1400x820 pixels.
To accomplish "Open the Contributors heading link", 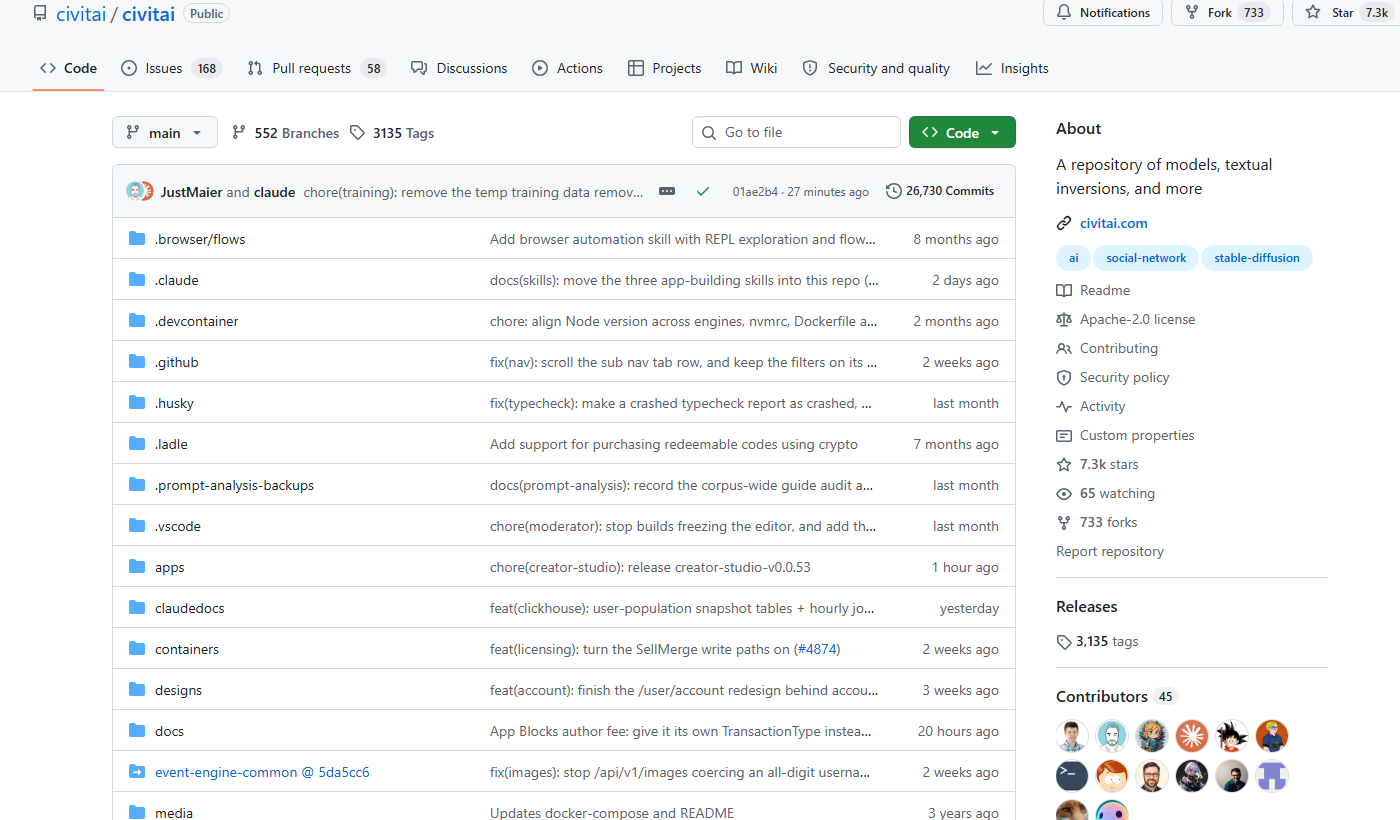I will tap(1116, 696).
